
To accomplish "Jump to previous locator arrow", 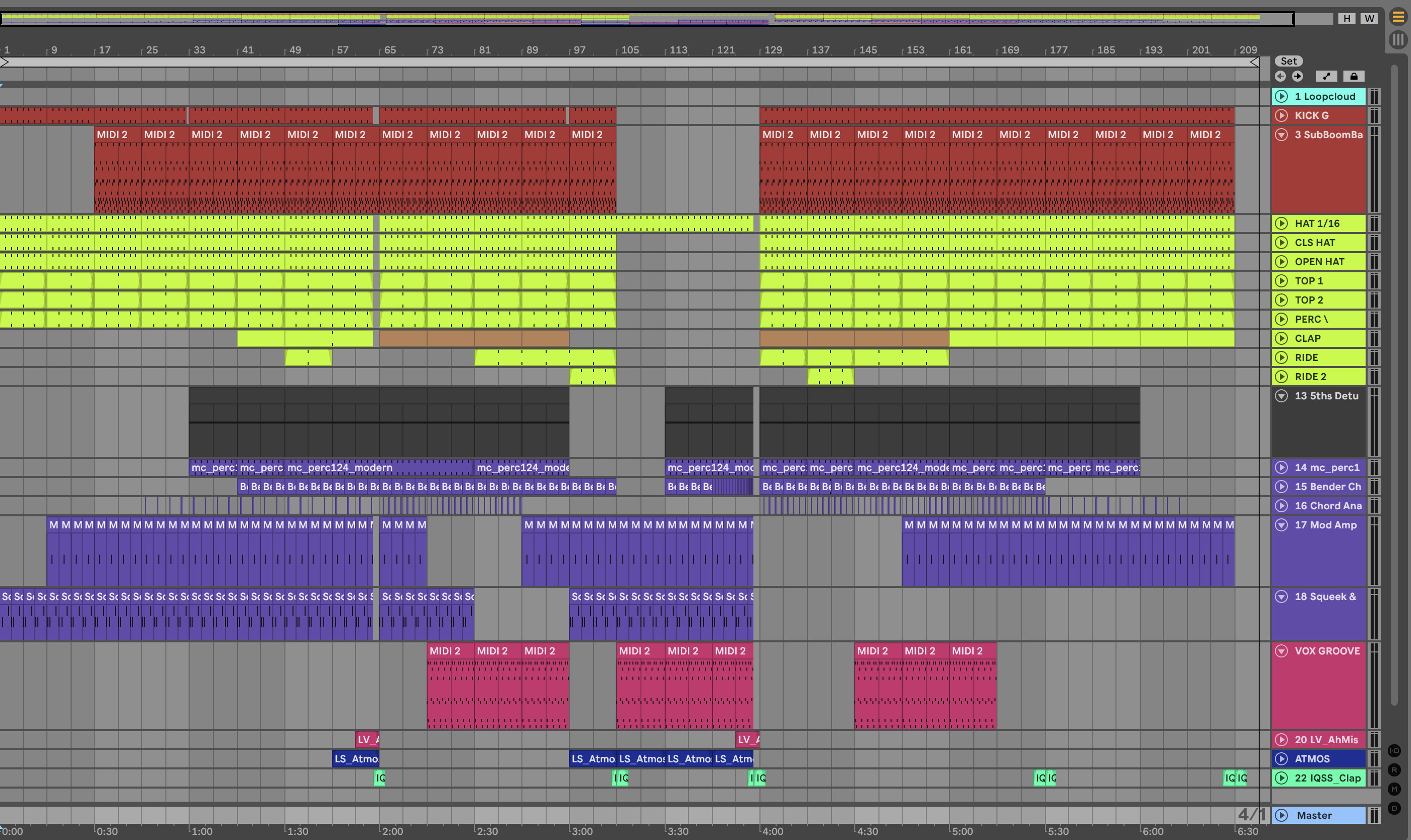I will [1280, 76].
